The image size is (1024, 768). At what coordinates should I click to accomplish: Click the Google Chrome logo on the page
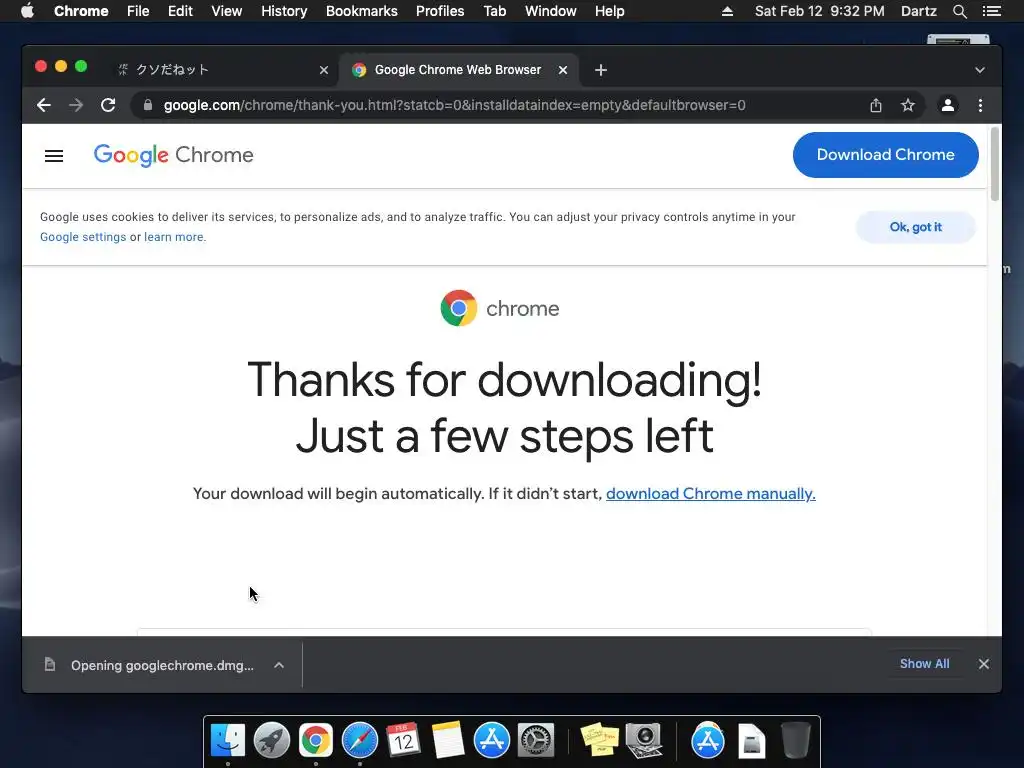click(173, 155)
